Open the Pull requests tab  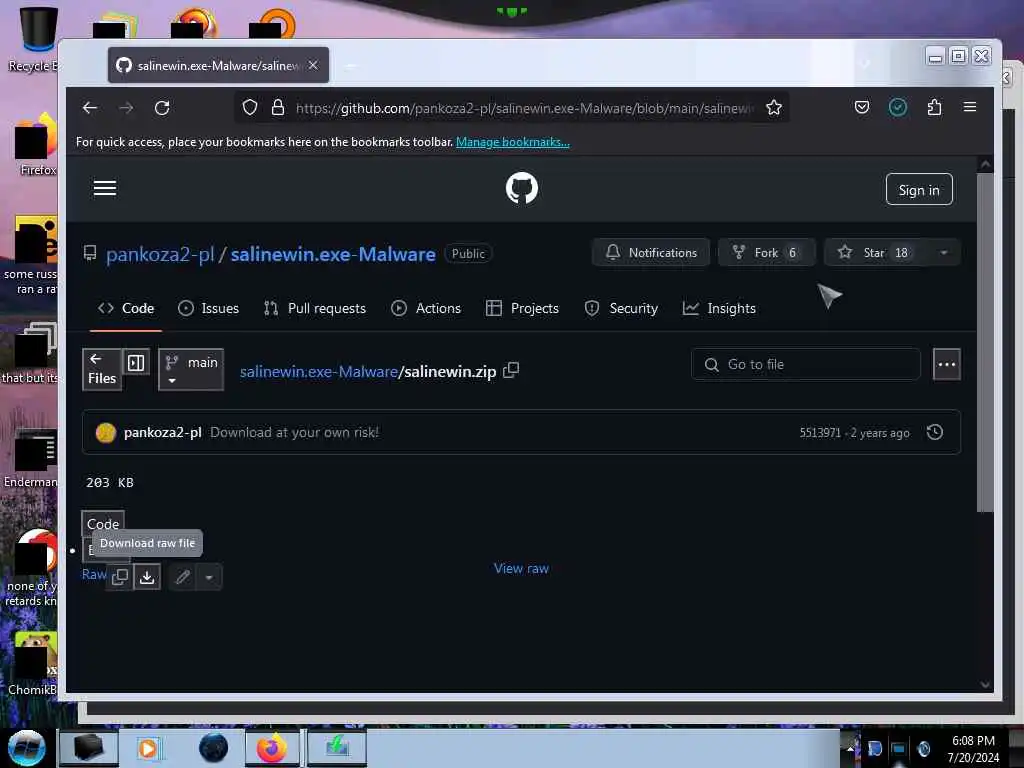[315, 308]
